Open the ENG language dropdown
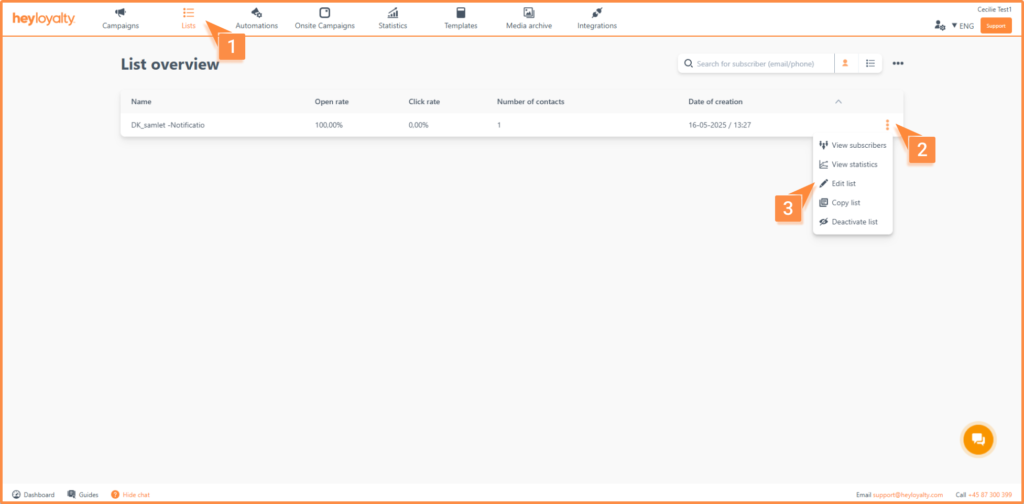Image resolution: width=1024 pixels, height=504 pixels. (x=960, y=25)
